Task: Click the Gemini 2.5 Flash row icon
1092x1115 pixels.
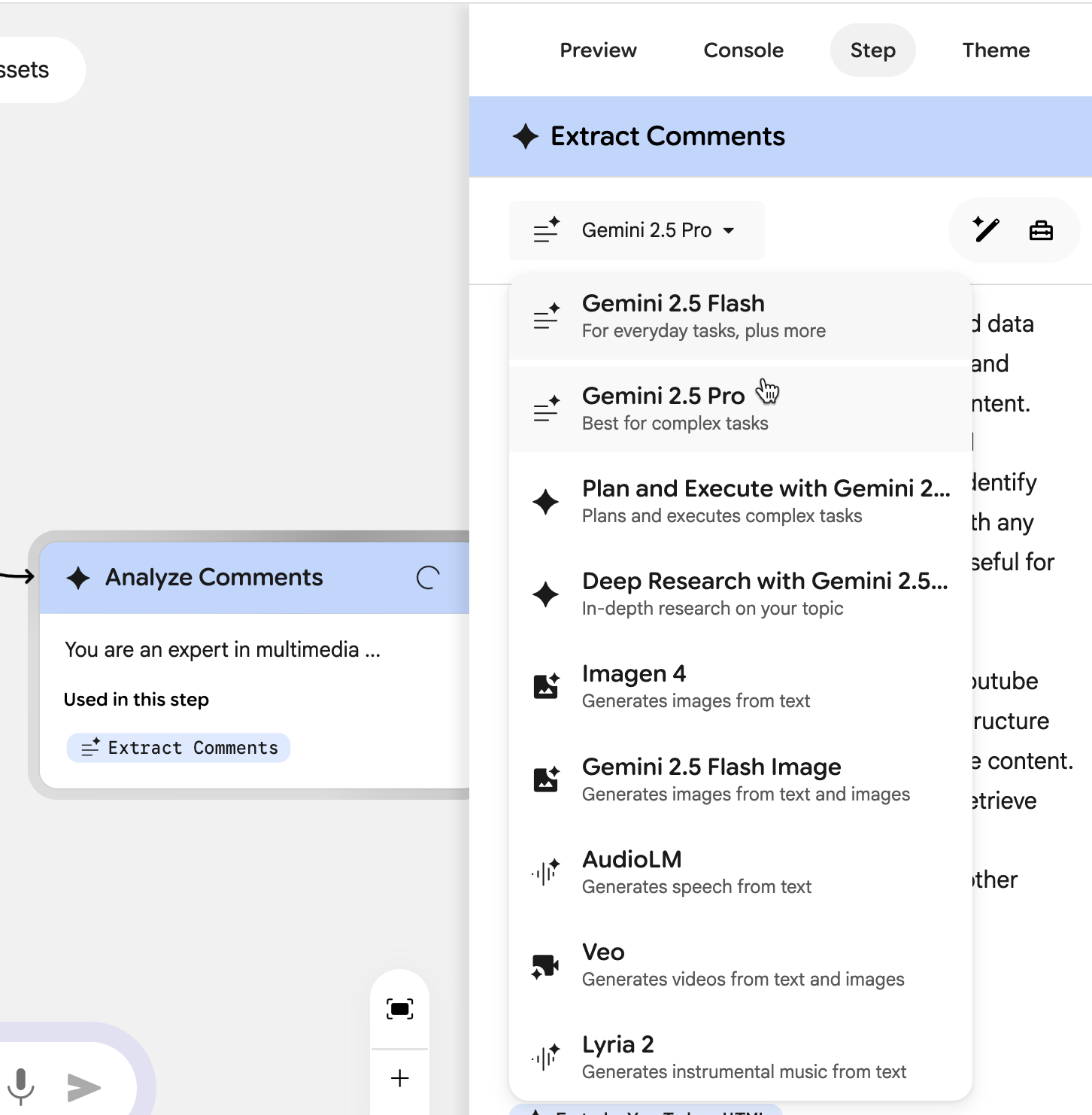Action: coord(546,316)
